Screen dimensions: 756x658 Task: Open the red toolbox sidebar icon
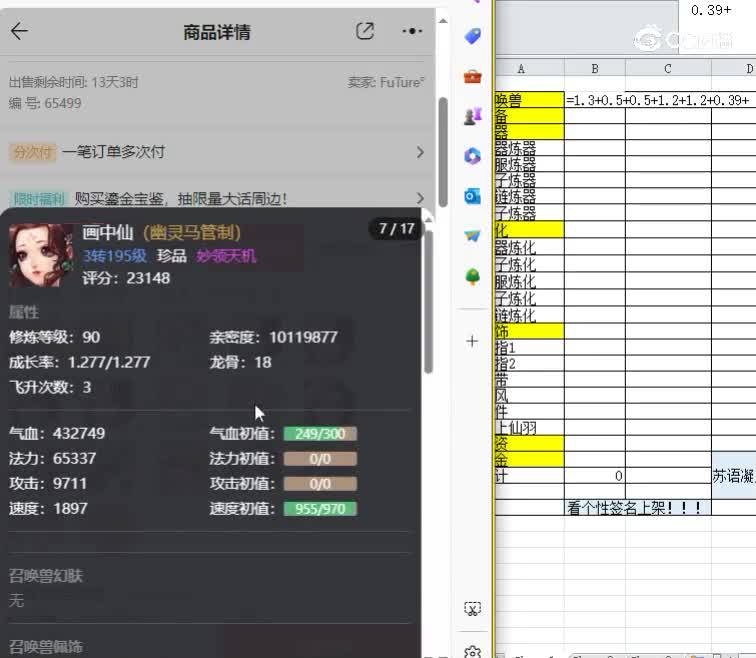472,76
